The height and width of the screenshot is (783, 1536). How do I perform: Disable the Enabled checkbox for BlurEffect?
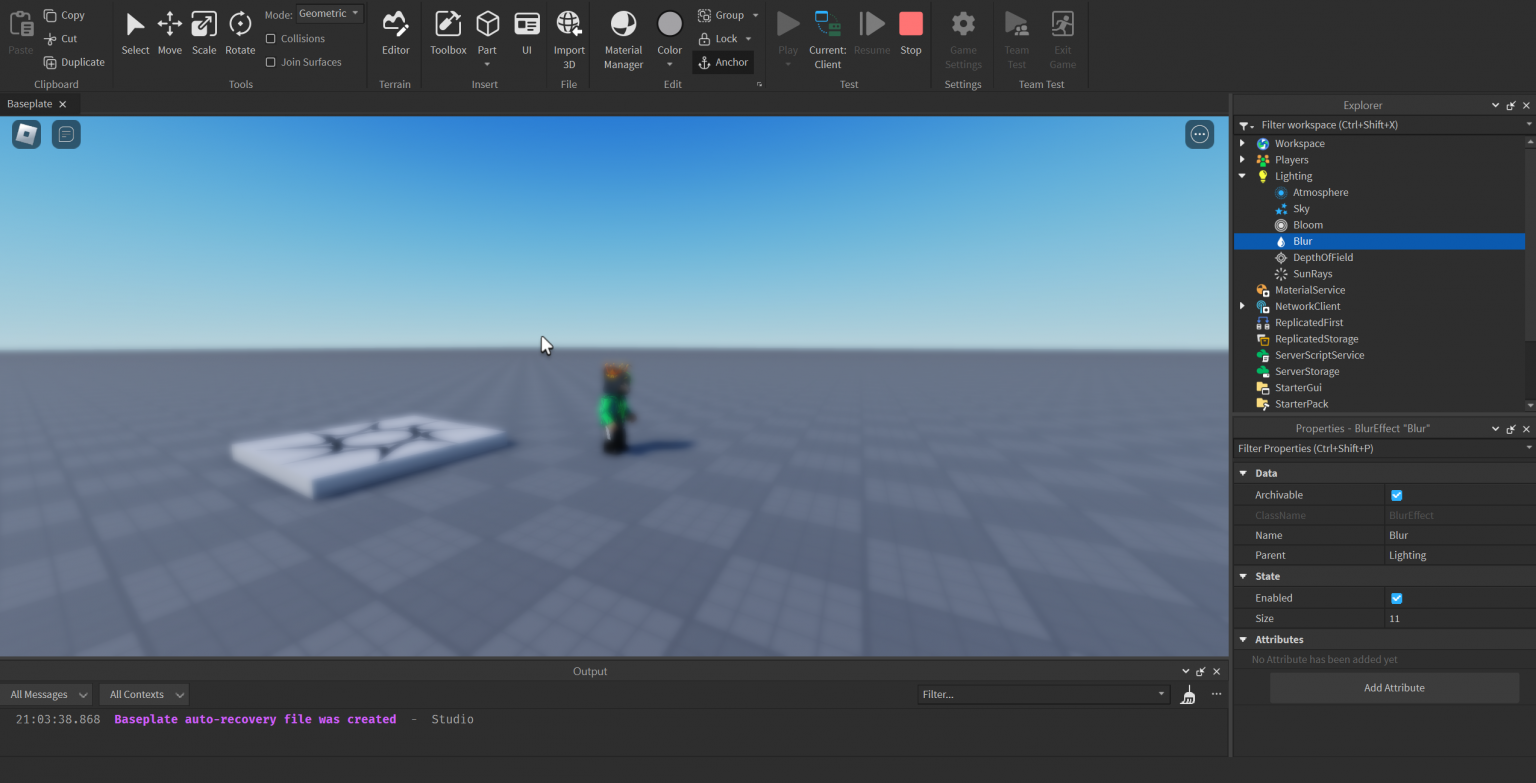coord(1396,597)
